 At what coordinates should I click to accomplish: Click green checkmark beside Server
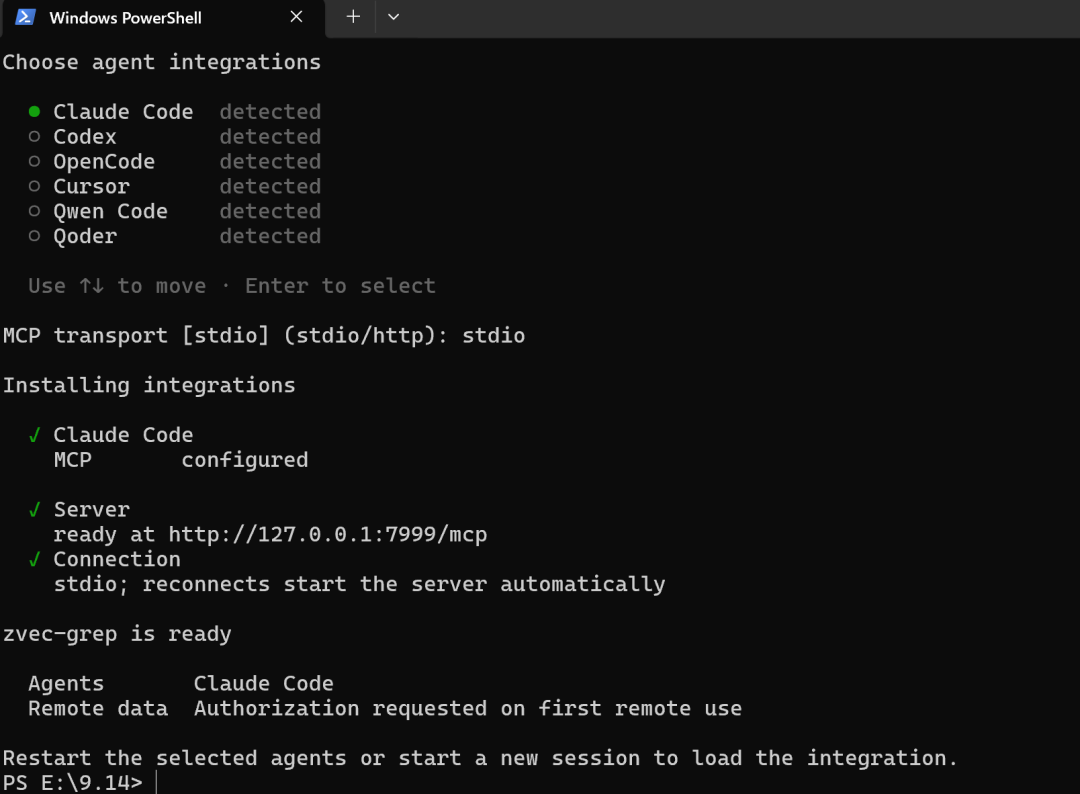pos(34,509)
